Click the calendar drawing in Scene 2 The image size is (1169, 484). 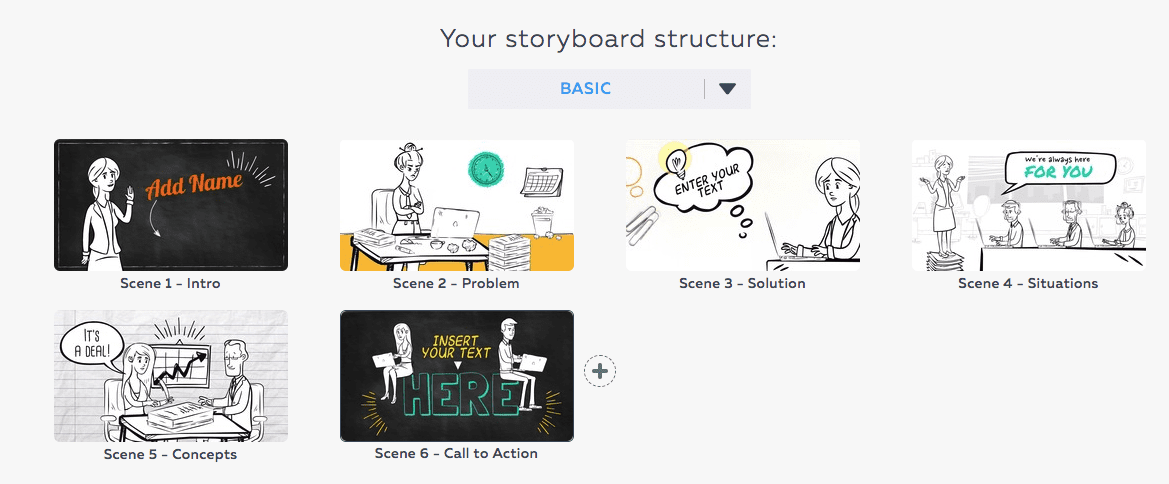pos(541,181)
